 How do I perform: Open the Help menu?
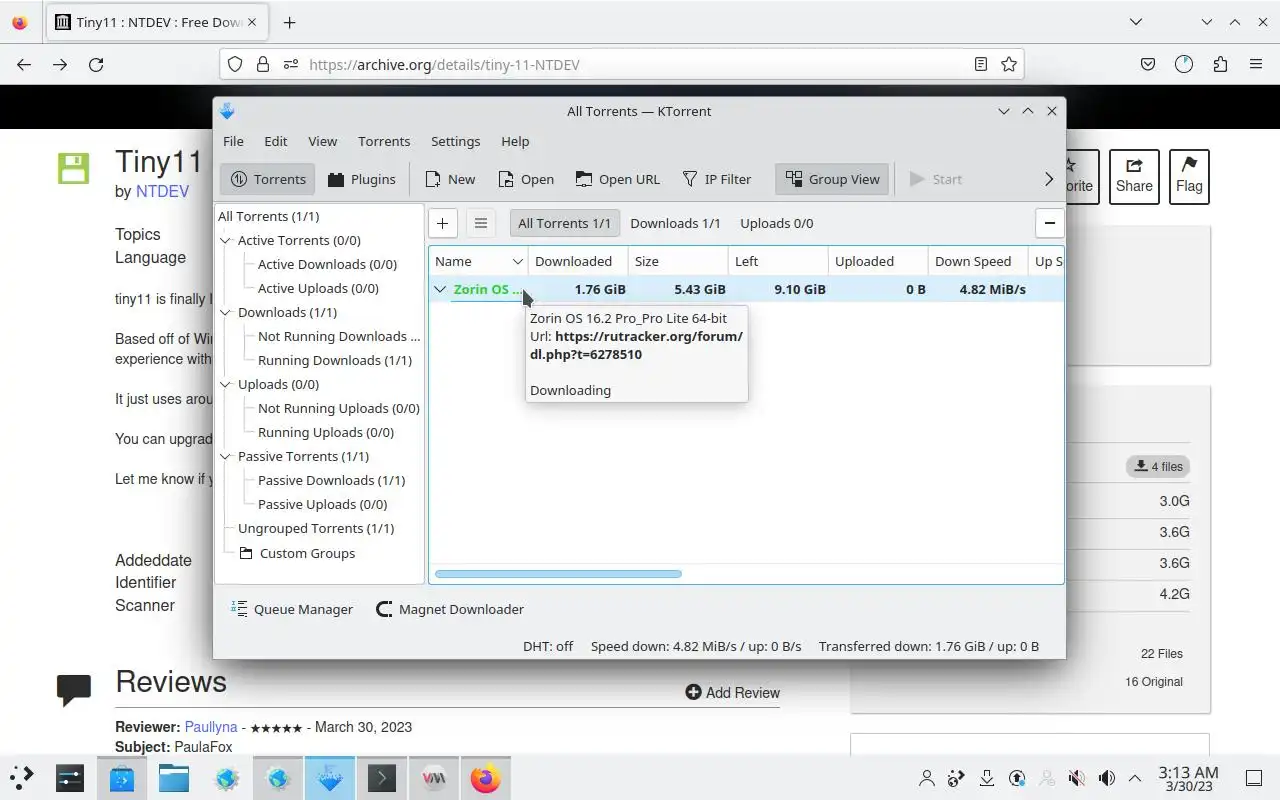click(x=515, y=141)
